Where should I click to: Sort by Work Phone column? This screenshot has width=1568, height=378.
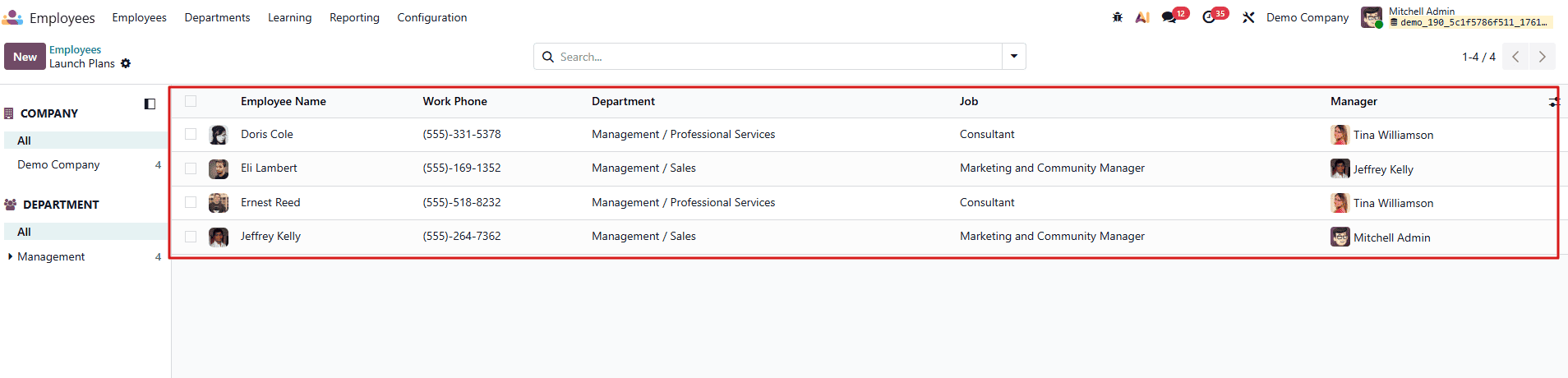pyautogui.click(x=454, y=101)
